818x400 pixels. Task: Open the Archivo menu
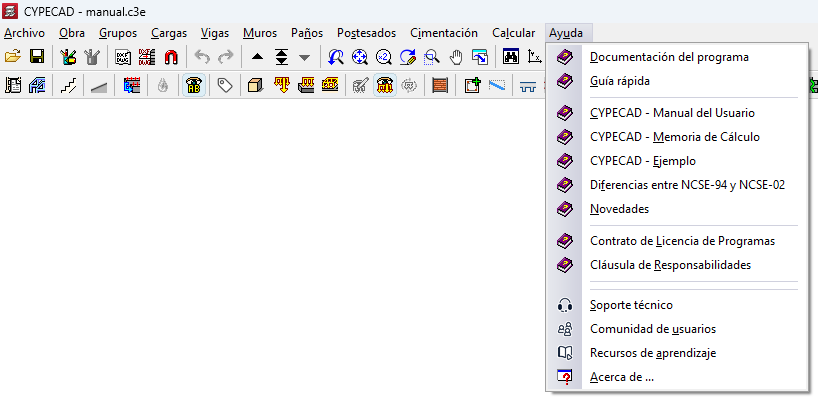pyautogui.click(x=24, y=32)
